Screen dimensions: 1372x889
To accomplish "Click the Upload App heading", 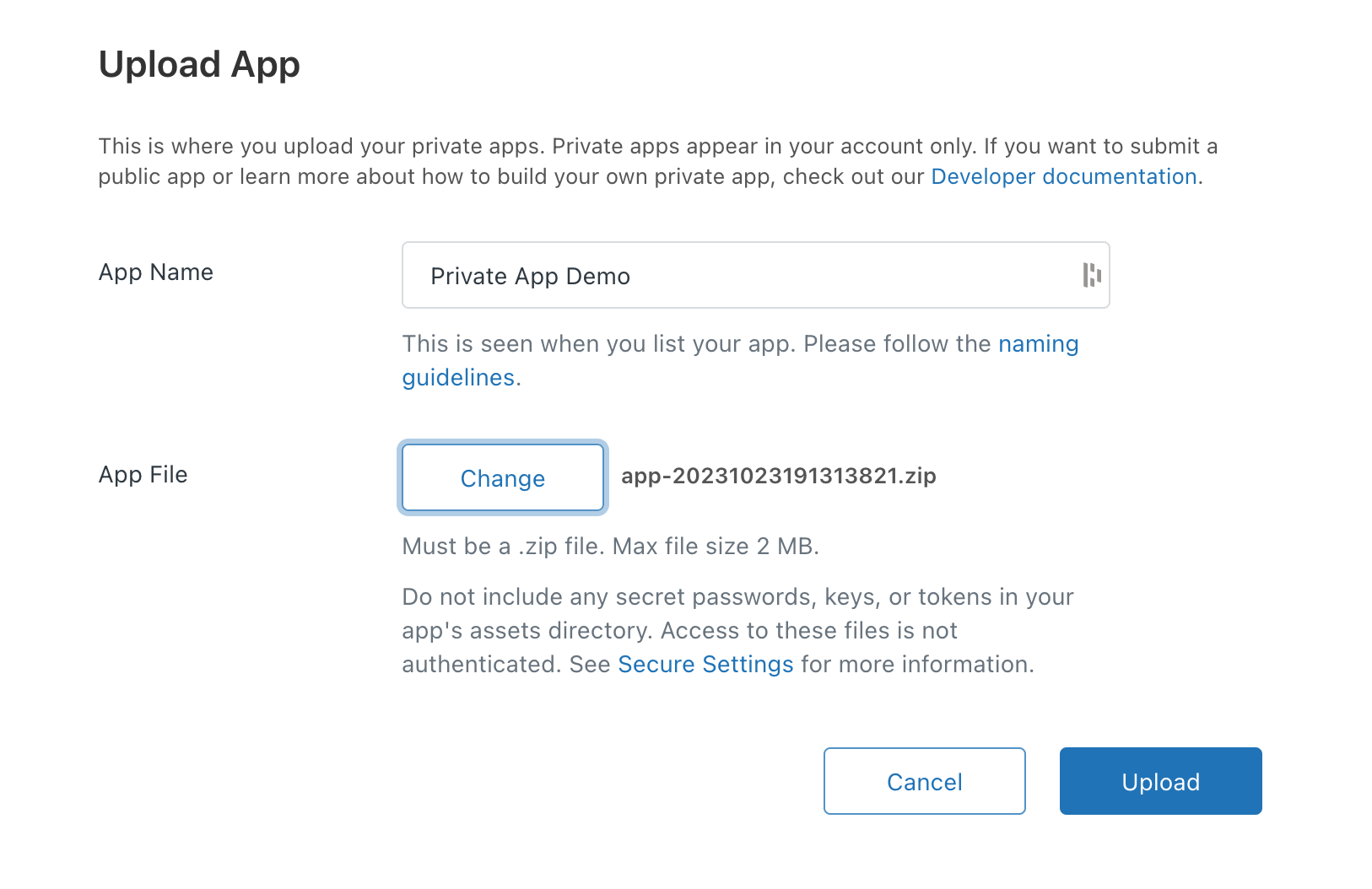I will (x=199, y=65).
